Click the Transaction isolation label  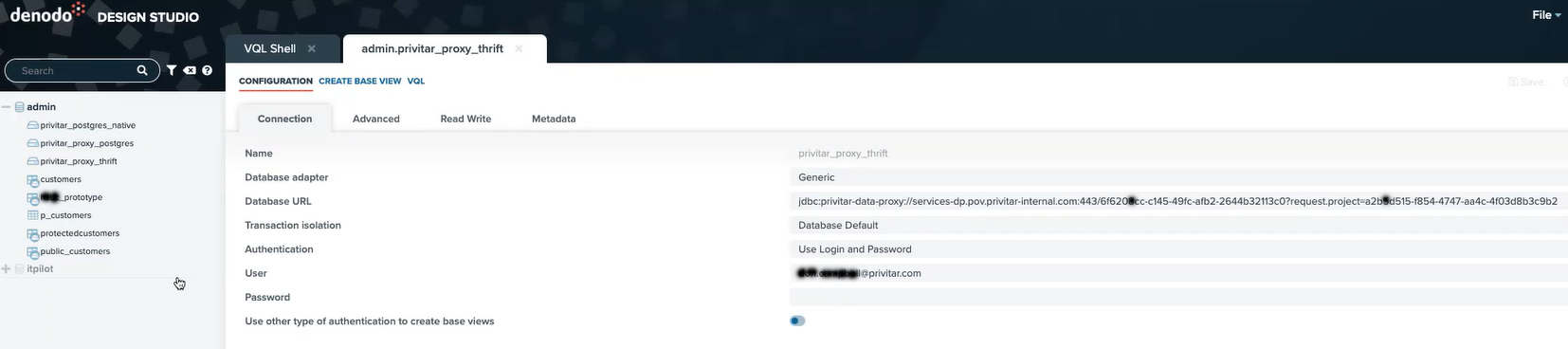[x=293, y=225]
